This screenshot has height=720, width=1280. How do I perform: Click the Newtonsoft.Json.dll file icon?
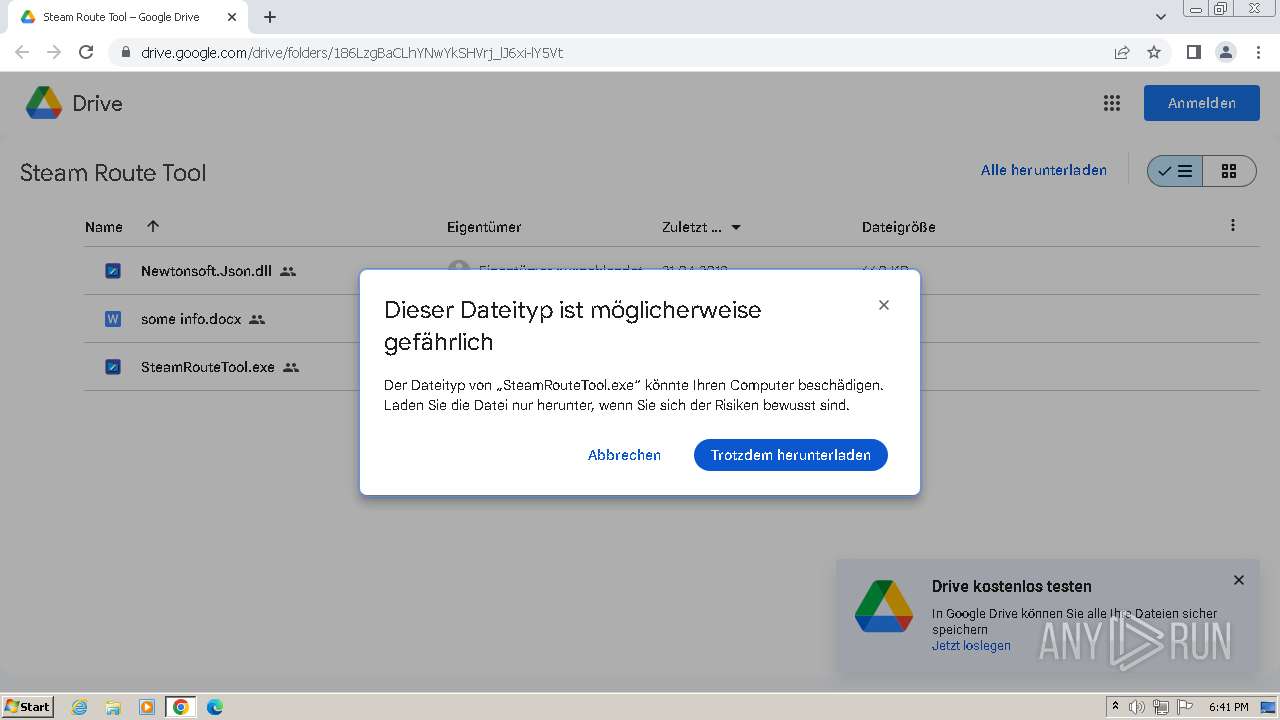point(113,271)
